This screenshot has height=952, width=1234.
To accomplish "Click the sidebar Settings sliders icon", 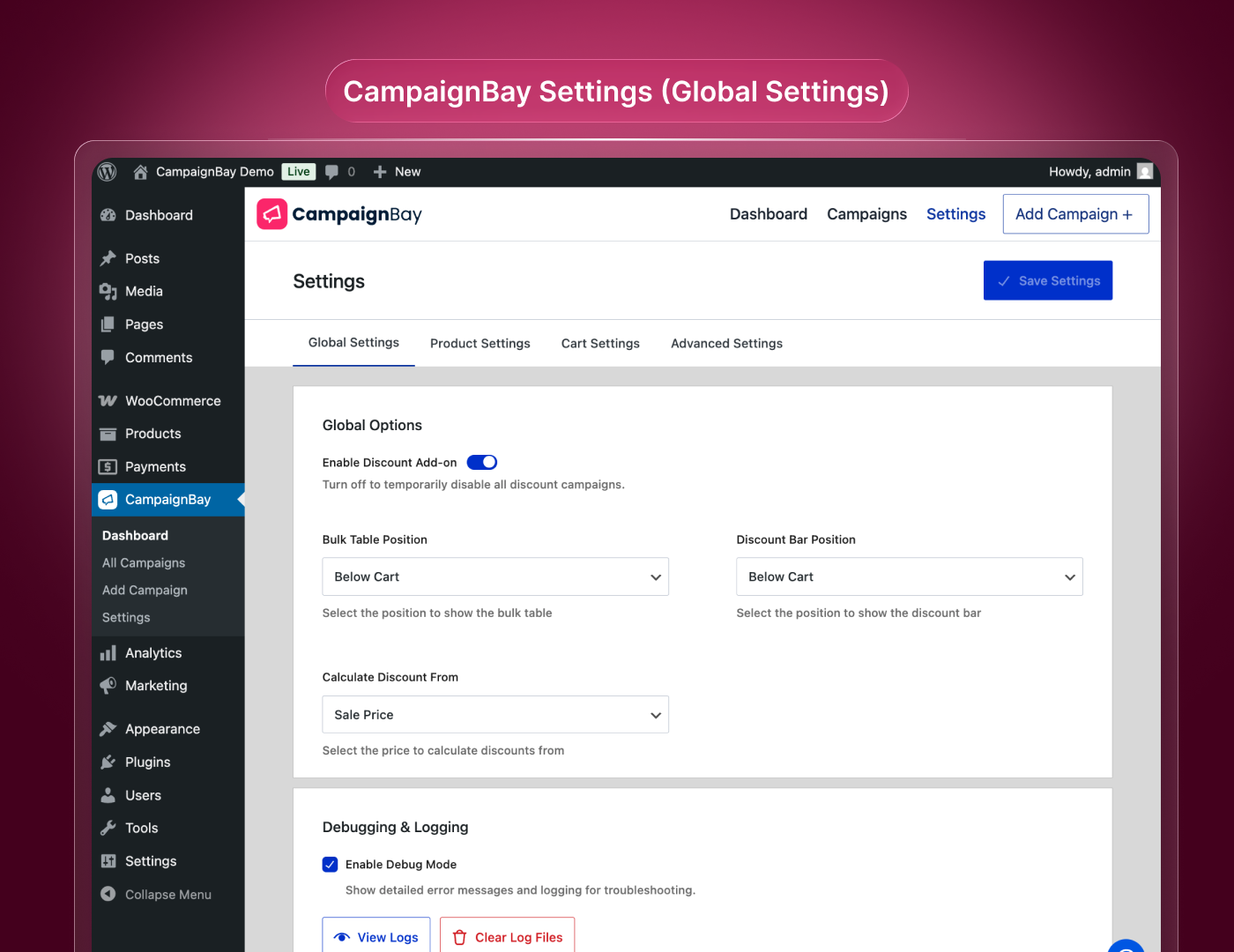I will coord(108,861).
